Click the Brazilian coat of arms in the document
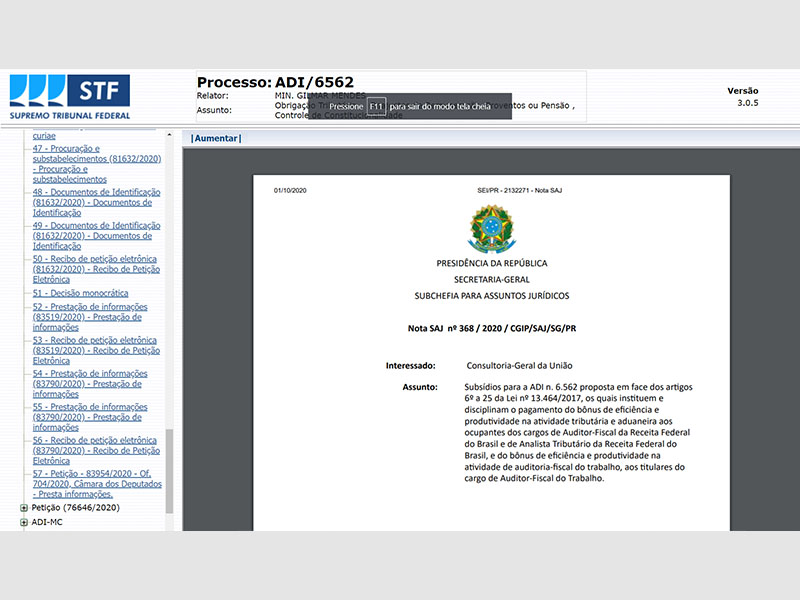Image resolution: width=800 pixels, height=600 pixels. [492, 229]
